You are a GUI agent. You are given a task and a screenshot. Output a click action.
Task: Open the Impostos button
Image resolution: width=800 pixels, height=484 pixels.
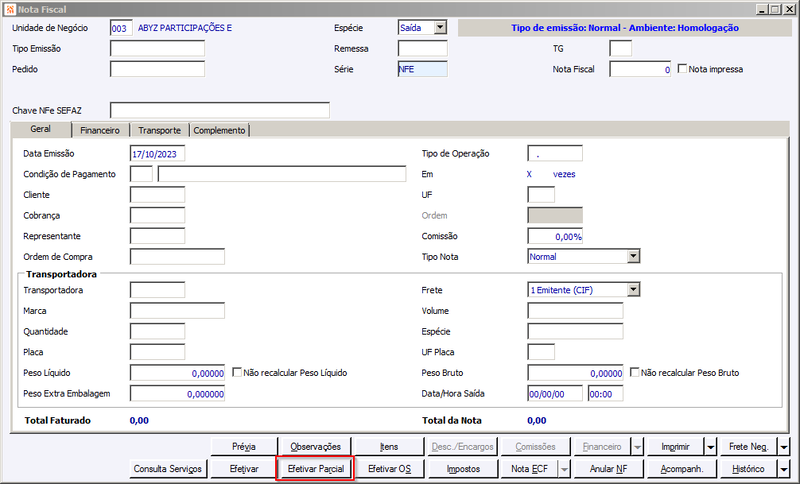[463, 469]
